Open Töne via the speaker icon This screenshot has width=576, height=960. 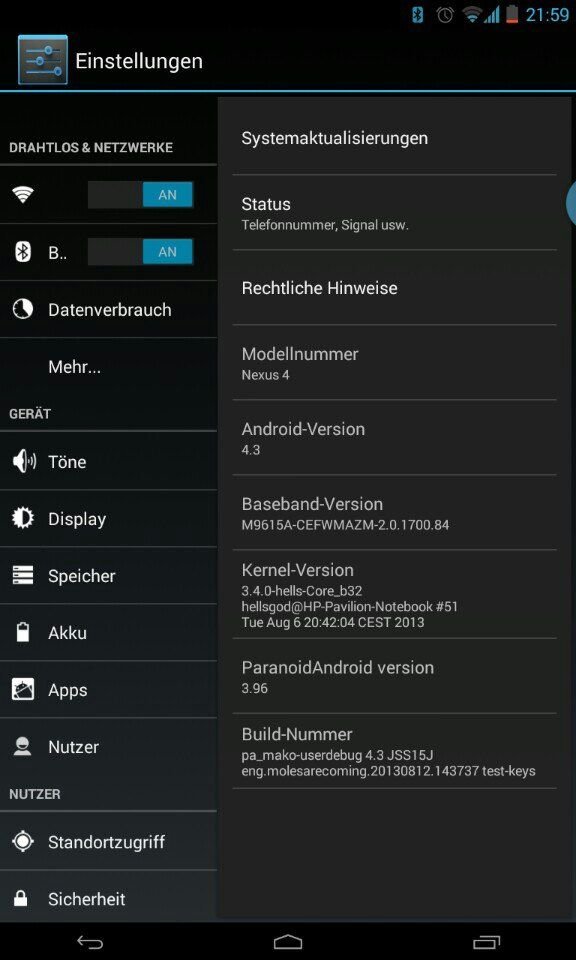pos(24,462)
